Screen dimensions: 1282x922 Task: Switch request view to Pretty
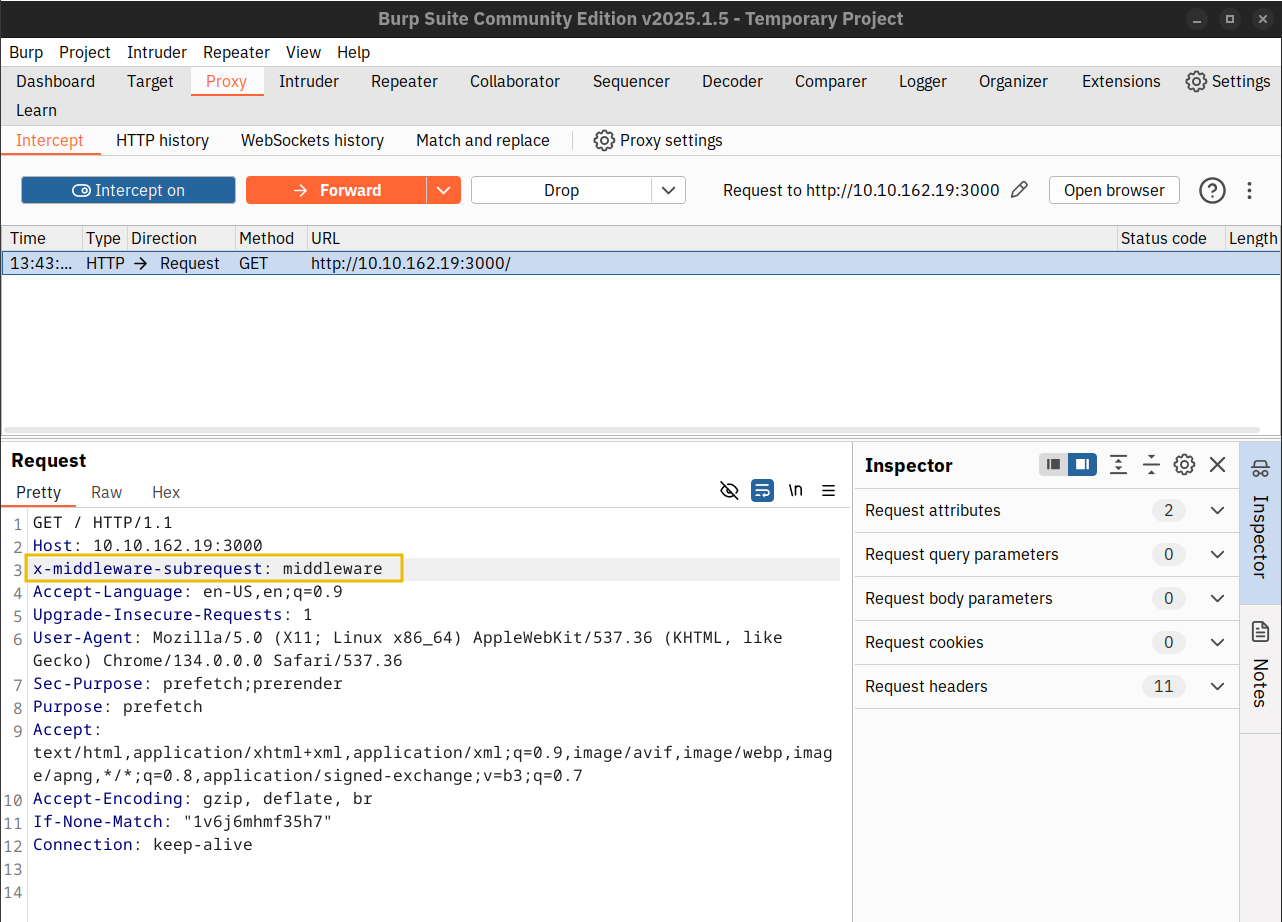pos(39,492)
